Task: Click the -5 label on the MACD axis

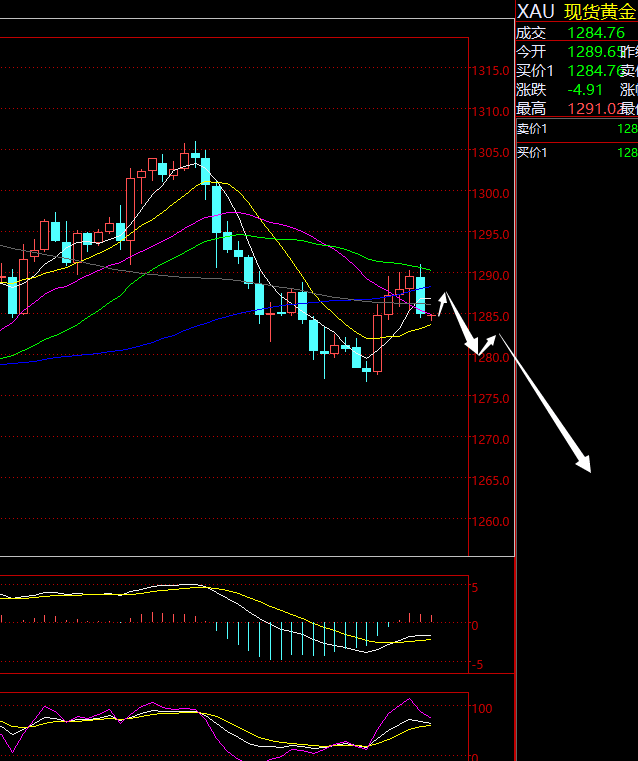Action: tap(477, 665)
